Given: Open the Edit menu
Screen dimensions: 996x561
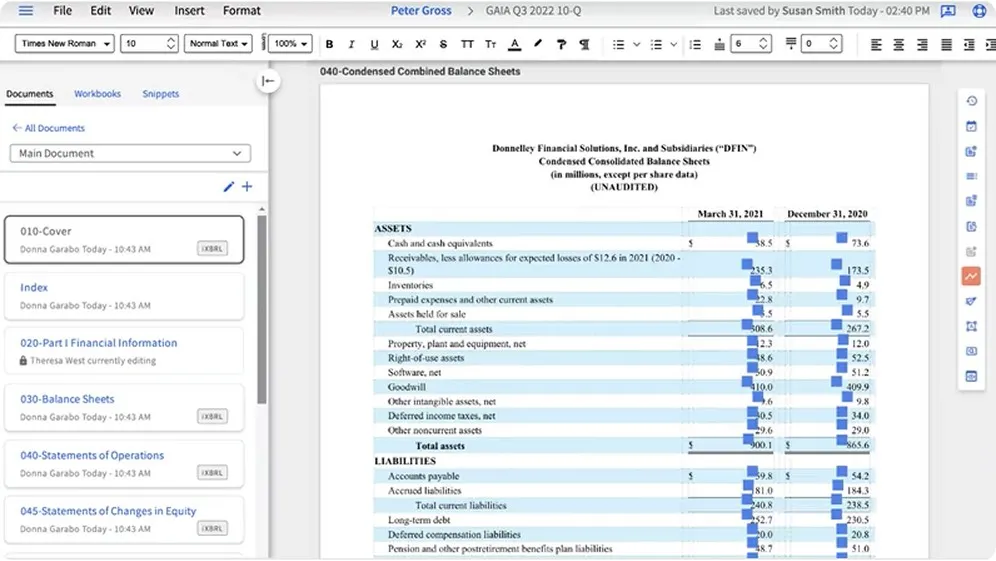Looking at the screenshot, I should [x=100, y=11].
